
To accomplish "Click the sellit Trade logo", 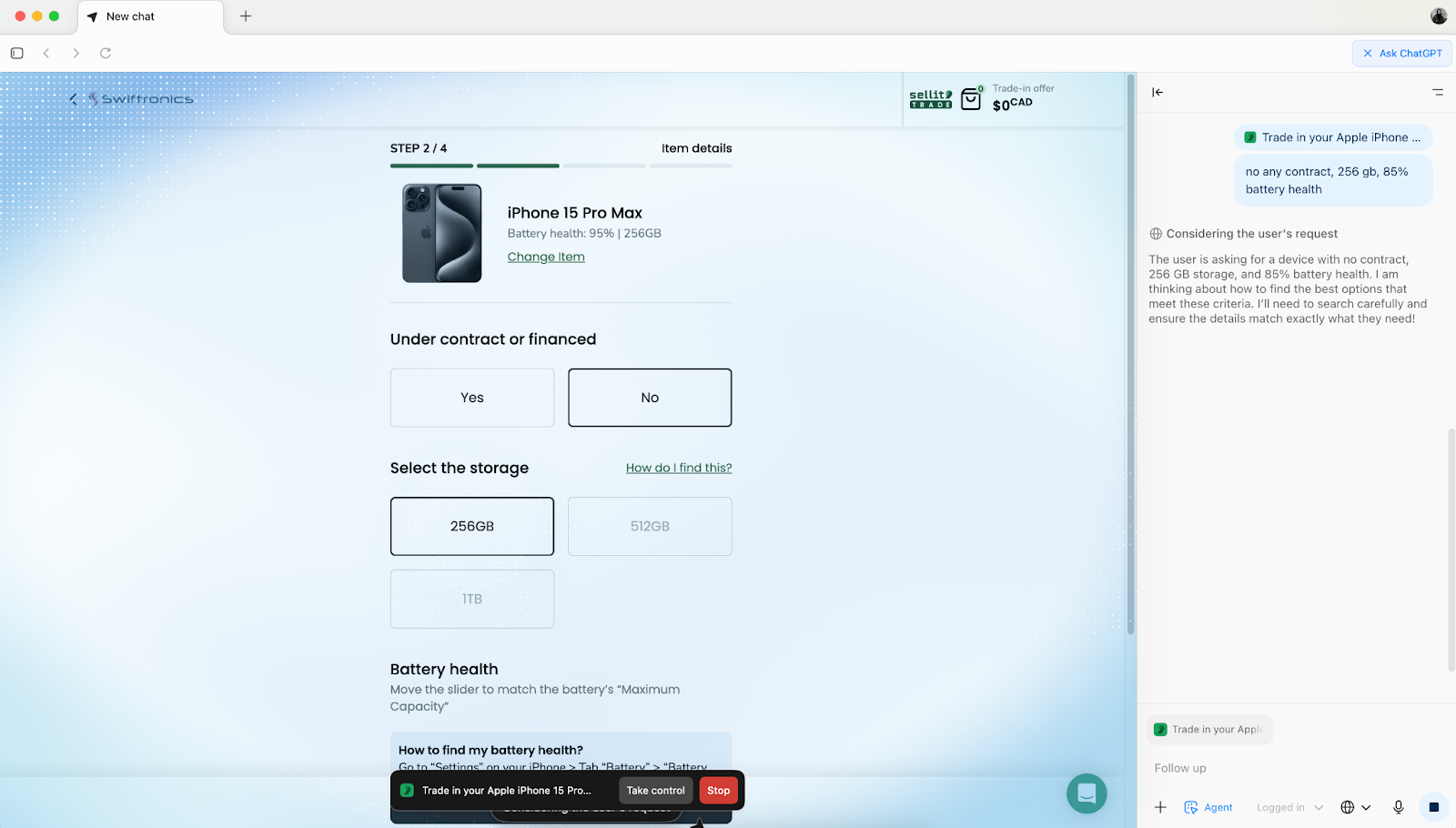I will (931, 99).
